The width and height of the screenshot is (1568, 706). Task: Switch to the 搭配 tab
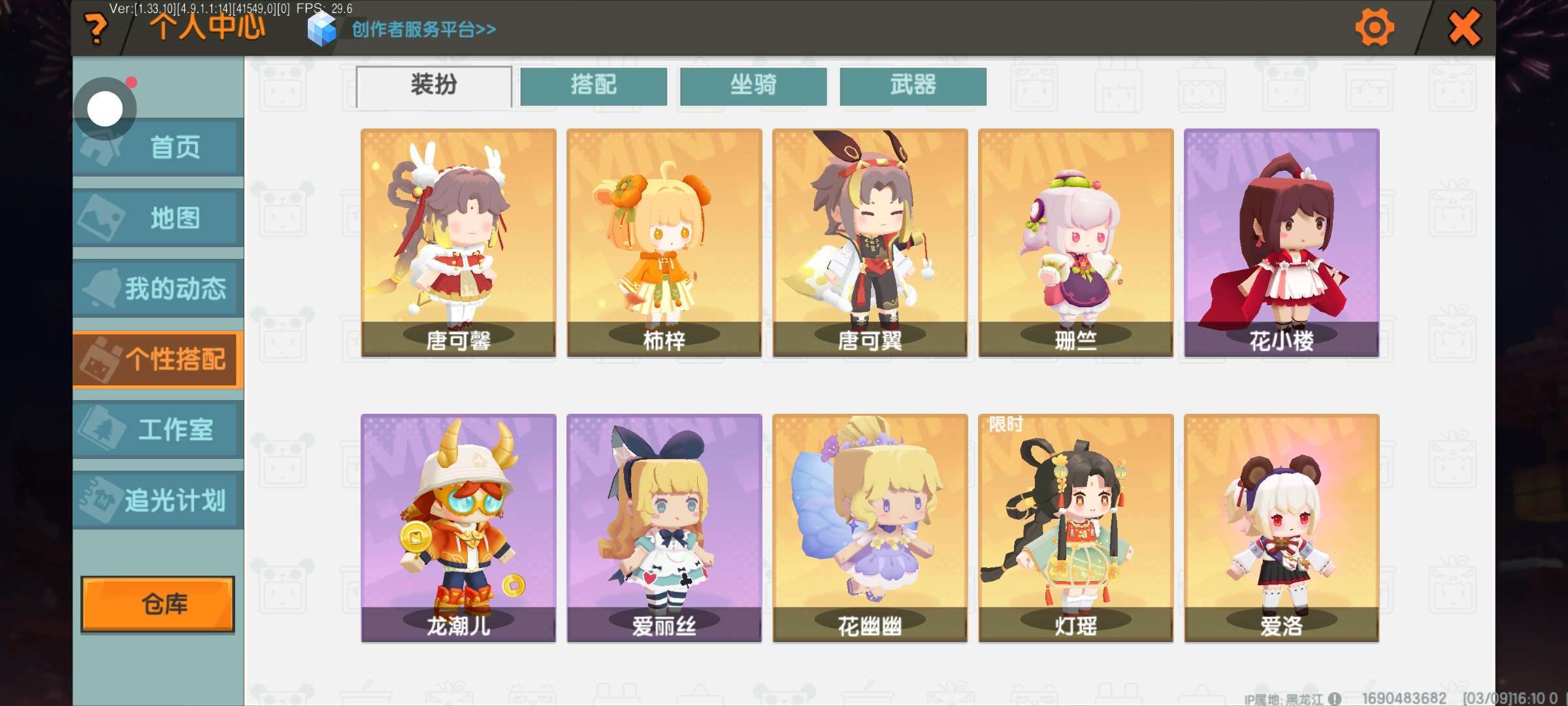click(593, 86)
